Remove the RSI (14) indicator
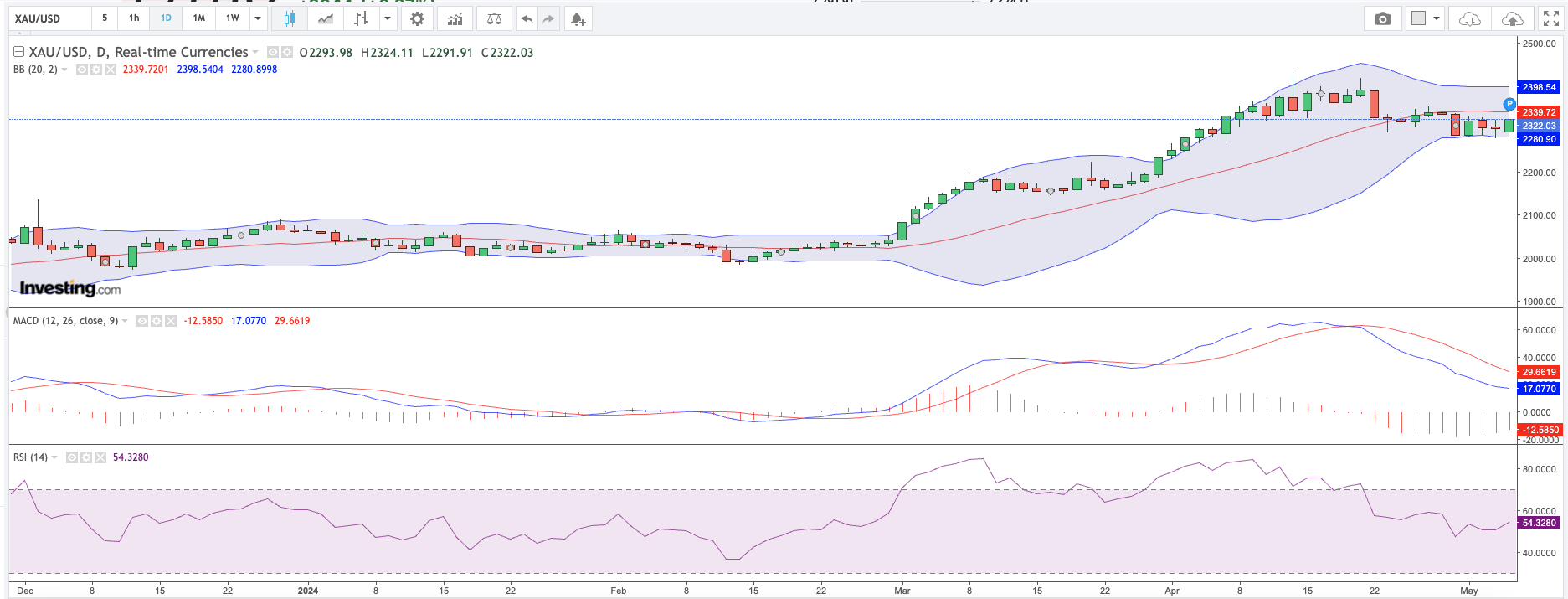The image size is (1568, 599). [100, 457]
